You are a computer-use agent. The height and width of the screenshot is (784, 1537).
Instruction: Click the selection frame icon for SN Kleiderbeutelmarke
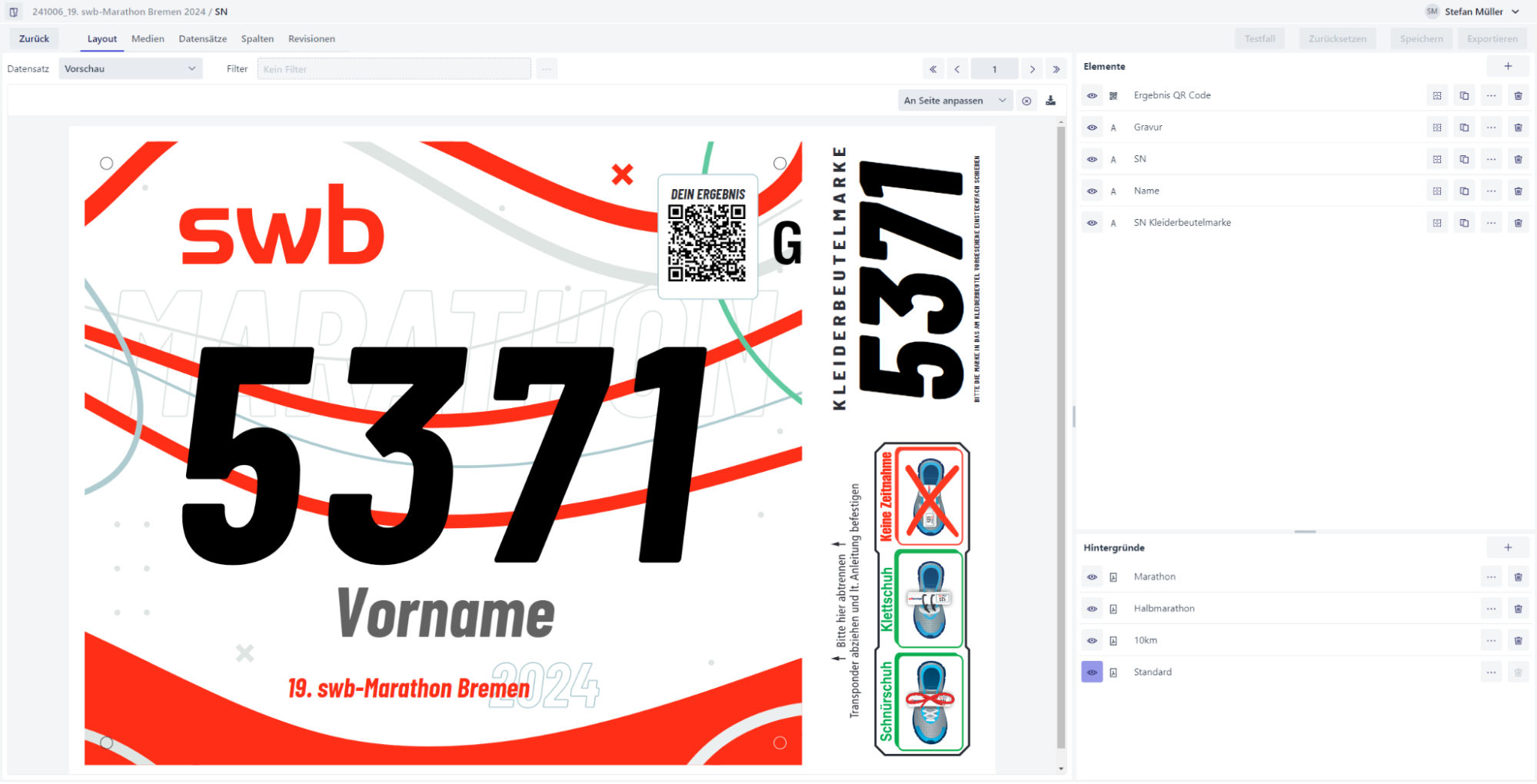pyautogui.click(x=1436, y=223)
